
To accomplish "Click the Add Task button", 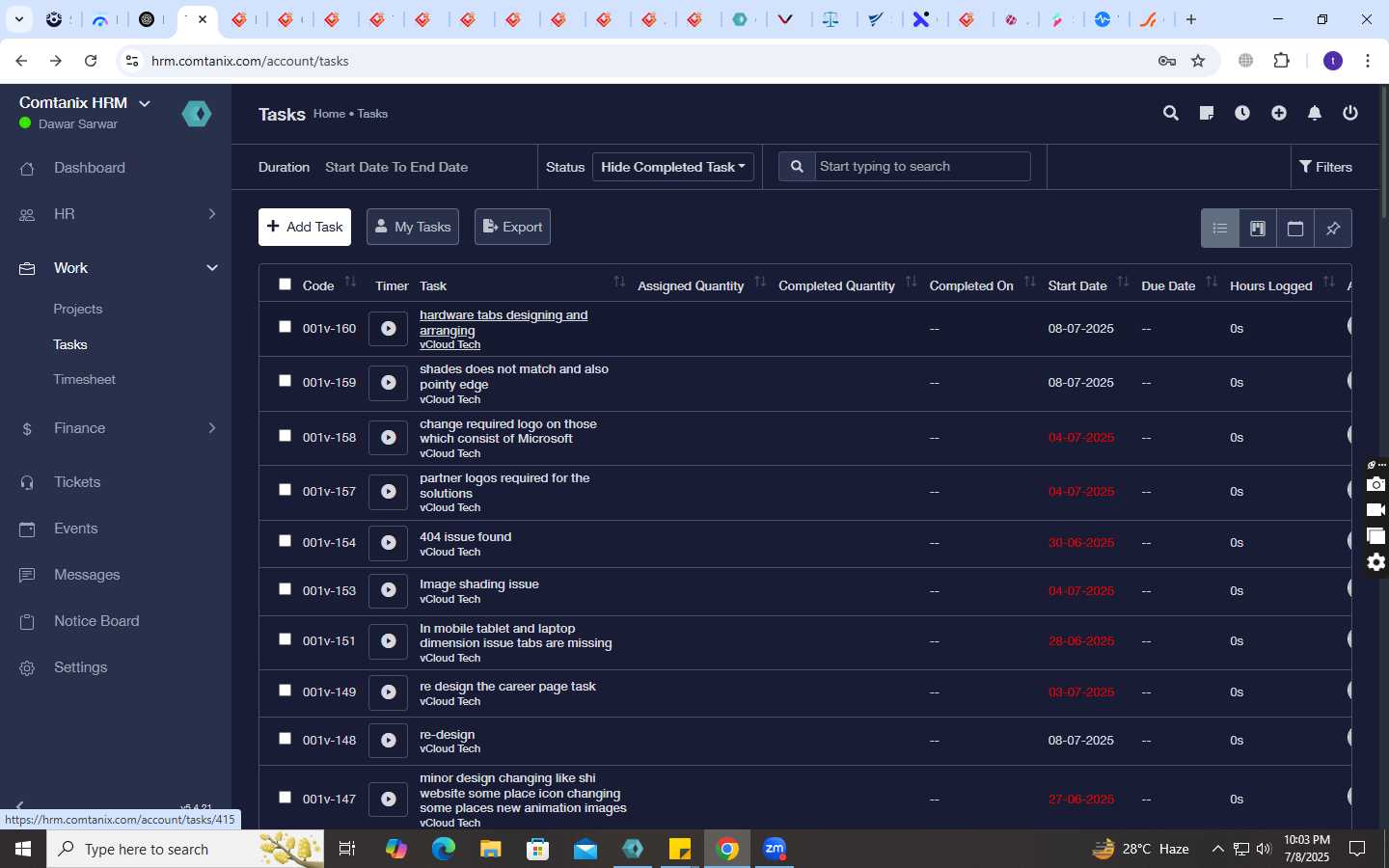I will tap(305, 227).
